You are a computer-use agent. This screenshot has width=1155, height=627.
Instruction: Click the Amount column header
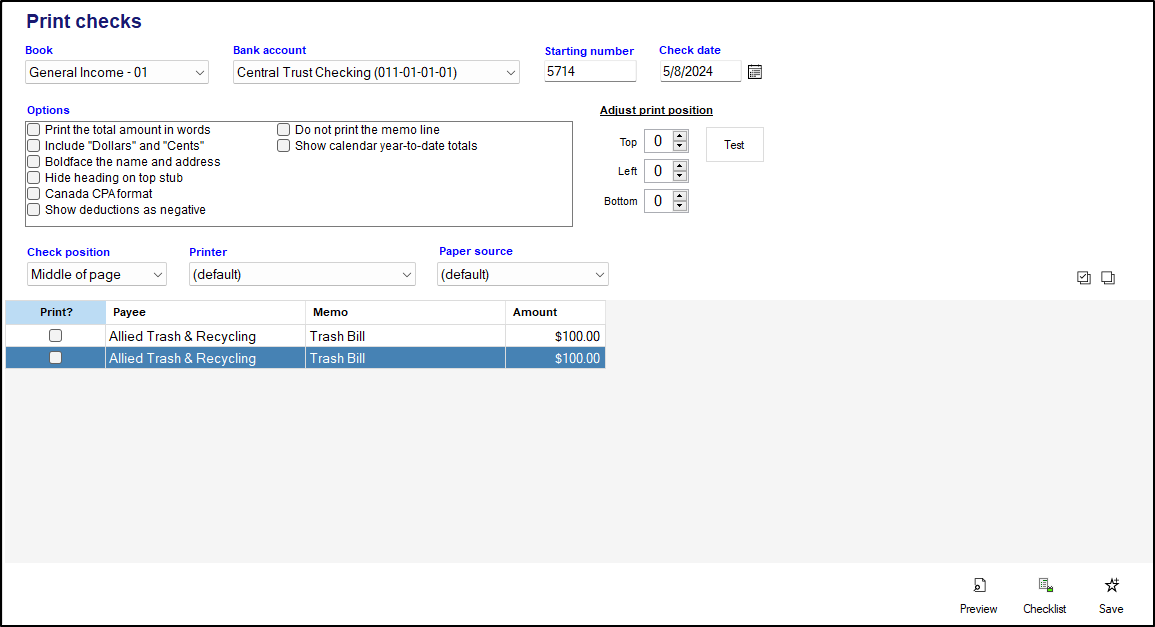pyautogui.click(x=555, y=313)
